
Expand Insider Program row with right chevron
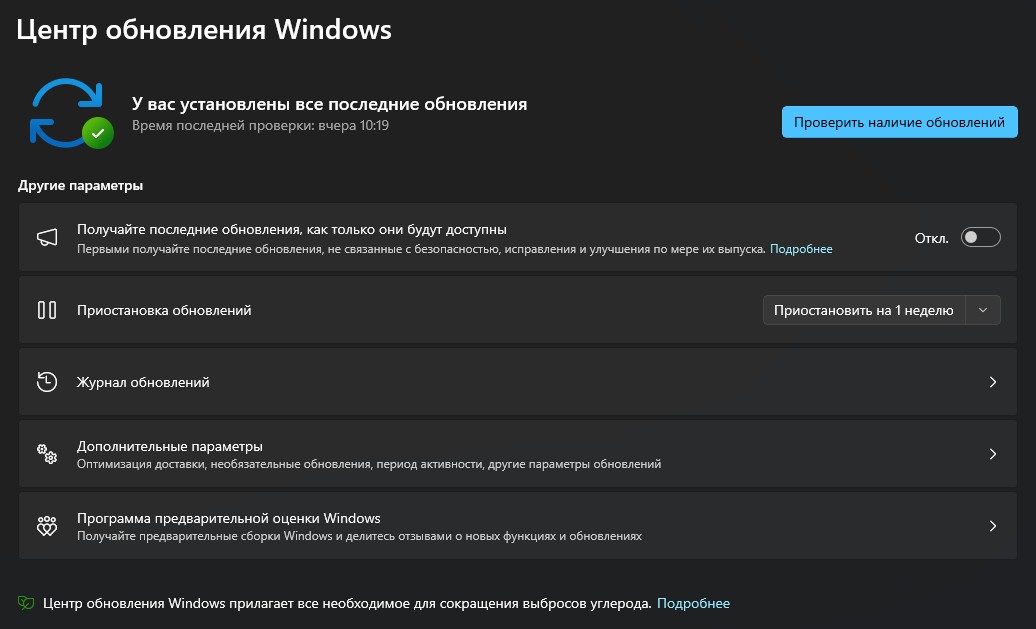[x=993, y=526]
